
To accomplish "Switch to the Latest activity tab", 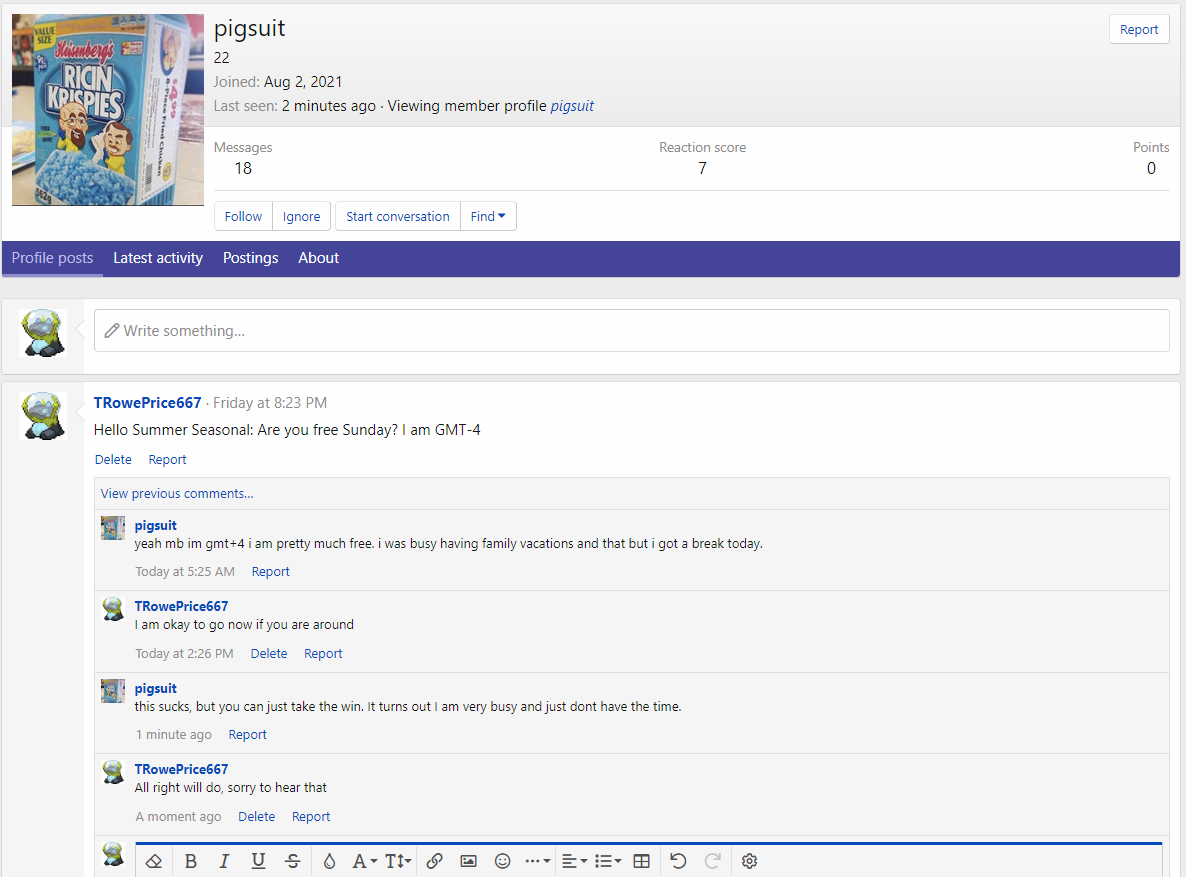I will [x=158, y=258].
